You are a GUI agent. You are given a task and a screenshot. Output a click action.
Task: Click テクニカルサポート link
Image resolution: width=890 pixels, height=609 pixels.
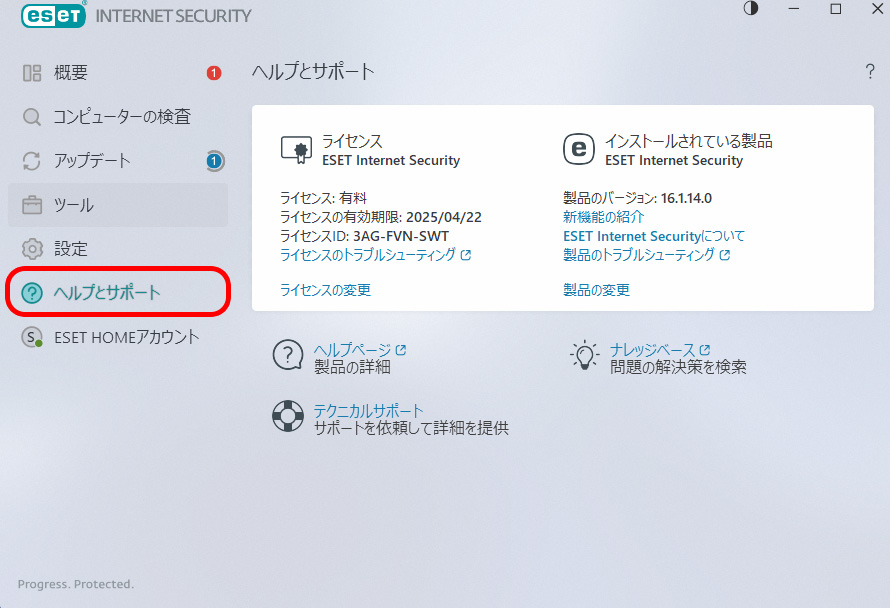pos(369,411)
